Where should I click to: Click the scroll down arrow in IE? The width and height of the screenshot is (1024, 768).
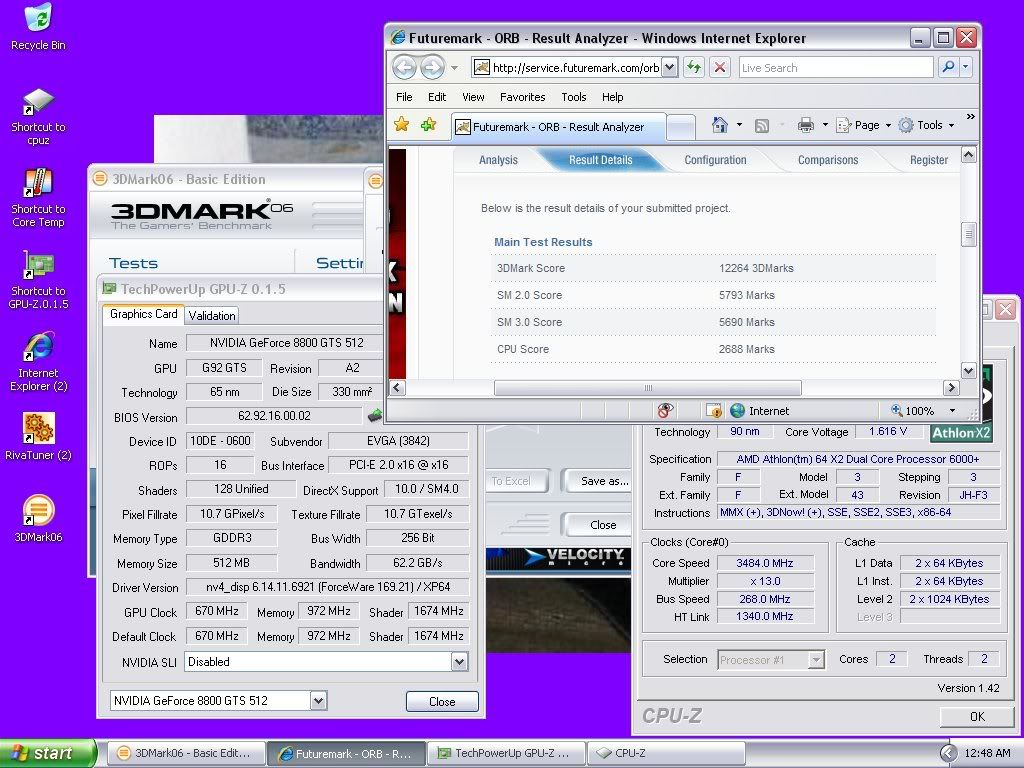pyautogui.click(x=968, y=370)
